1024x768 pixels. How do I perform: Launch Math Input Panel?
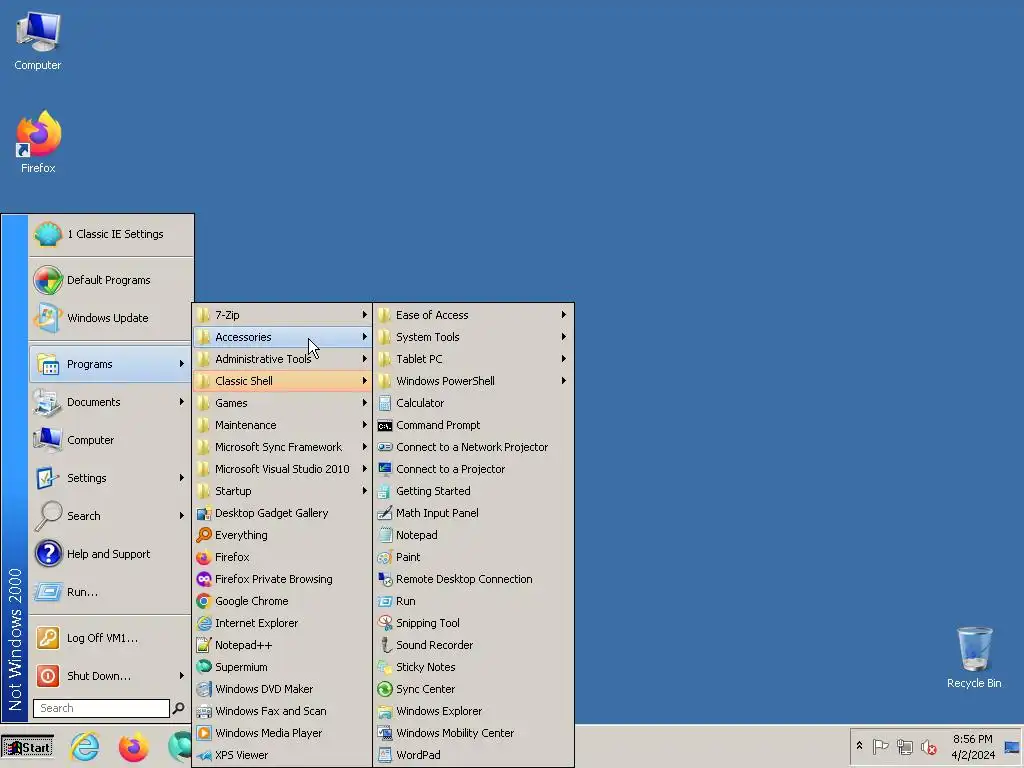[473, 513]
